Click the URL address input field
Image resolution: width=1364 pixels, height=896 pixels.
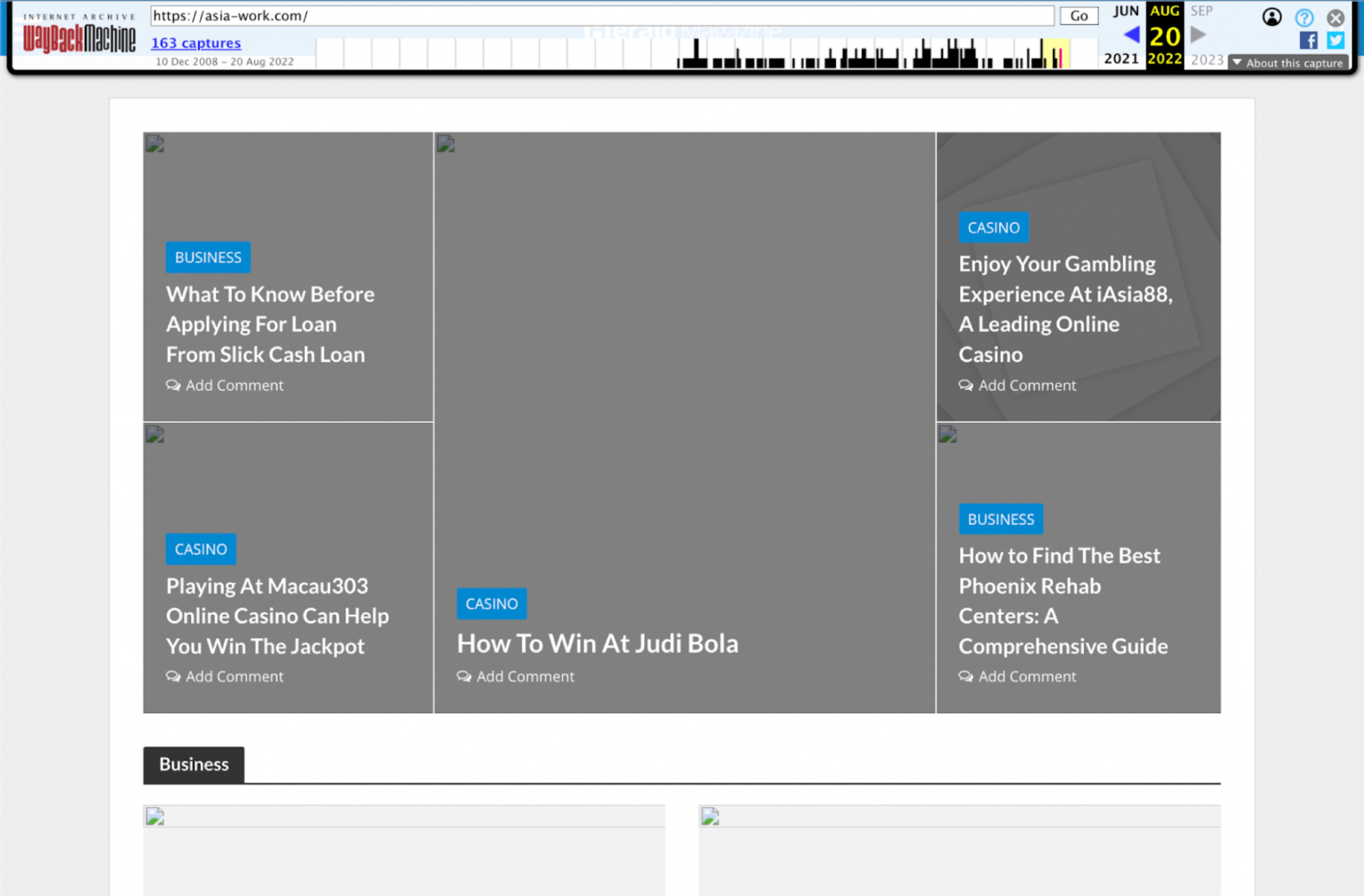click(600, 16)
